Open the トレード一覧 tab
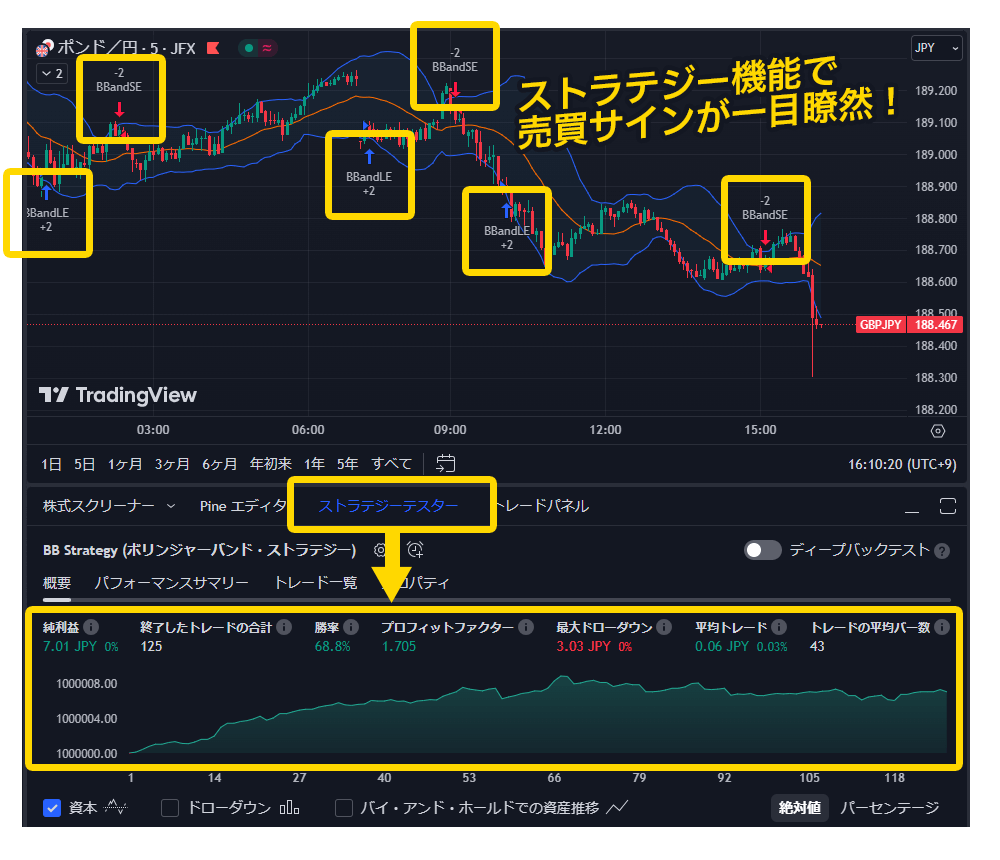Image resolution: width=1000 pixels, height=860 pixels. coord(315,582)
